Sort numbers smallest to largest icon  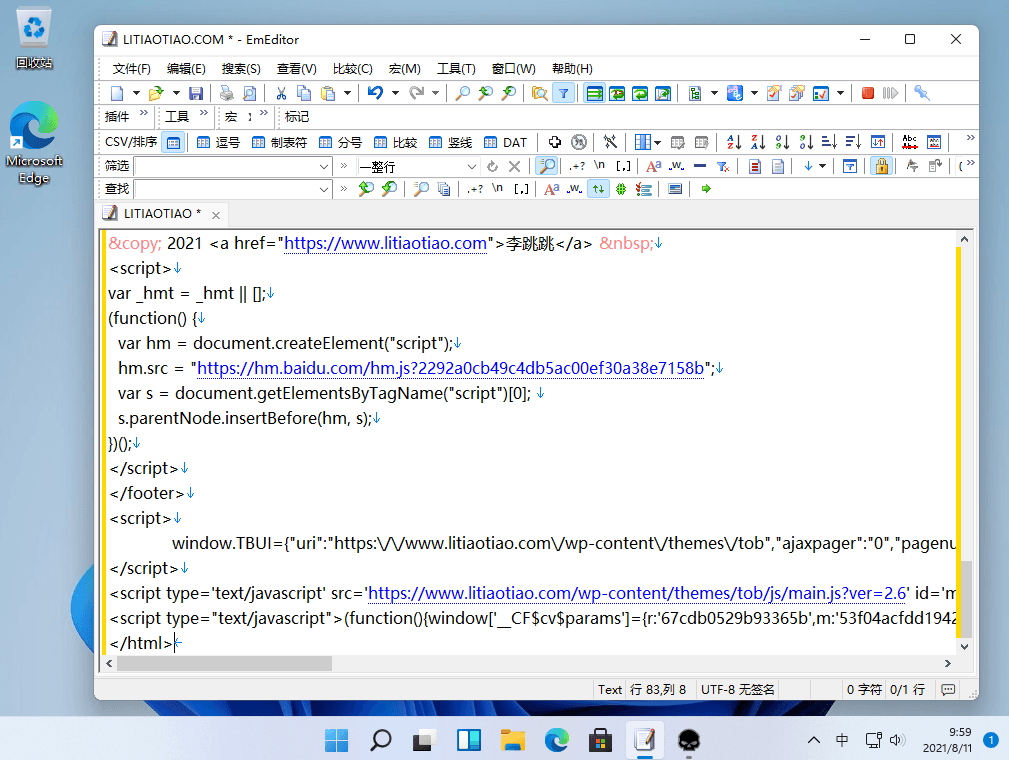tap(782, 142)
